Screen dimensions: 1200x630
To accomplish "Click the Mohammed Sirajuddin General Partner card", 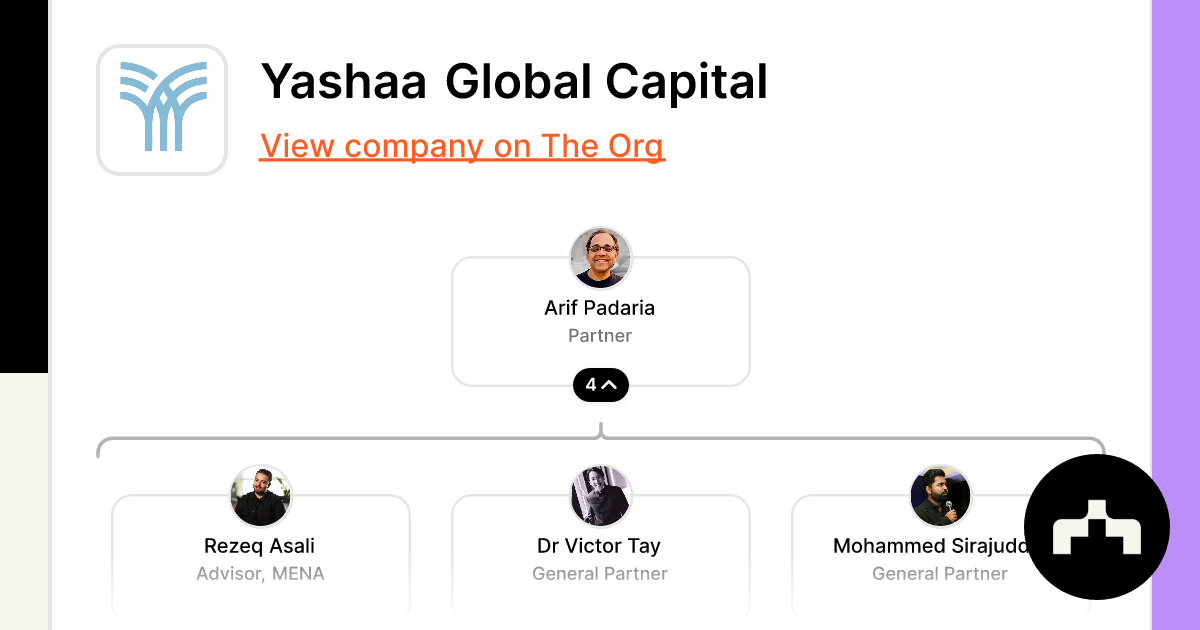I will coord(940,558).
